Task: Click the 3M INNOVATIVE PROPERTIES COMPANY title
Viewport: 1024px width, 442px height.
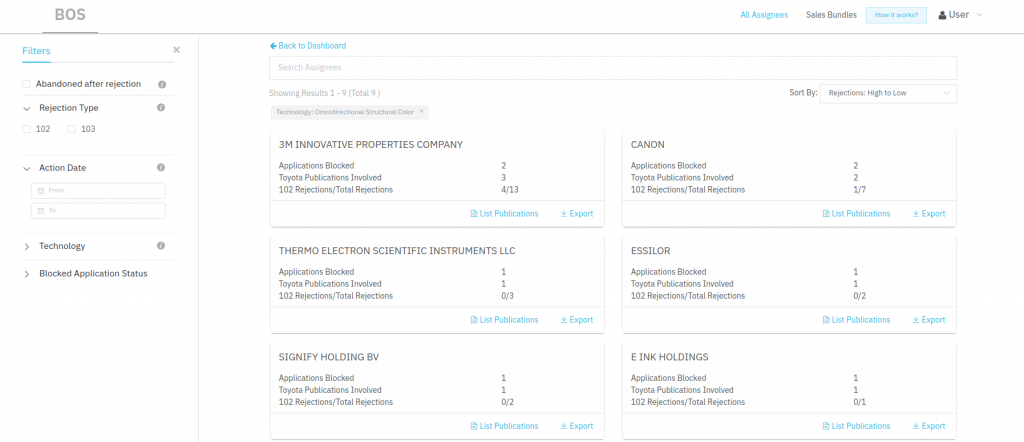Action: pyautogui.click(x=370, y=144)
